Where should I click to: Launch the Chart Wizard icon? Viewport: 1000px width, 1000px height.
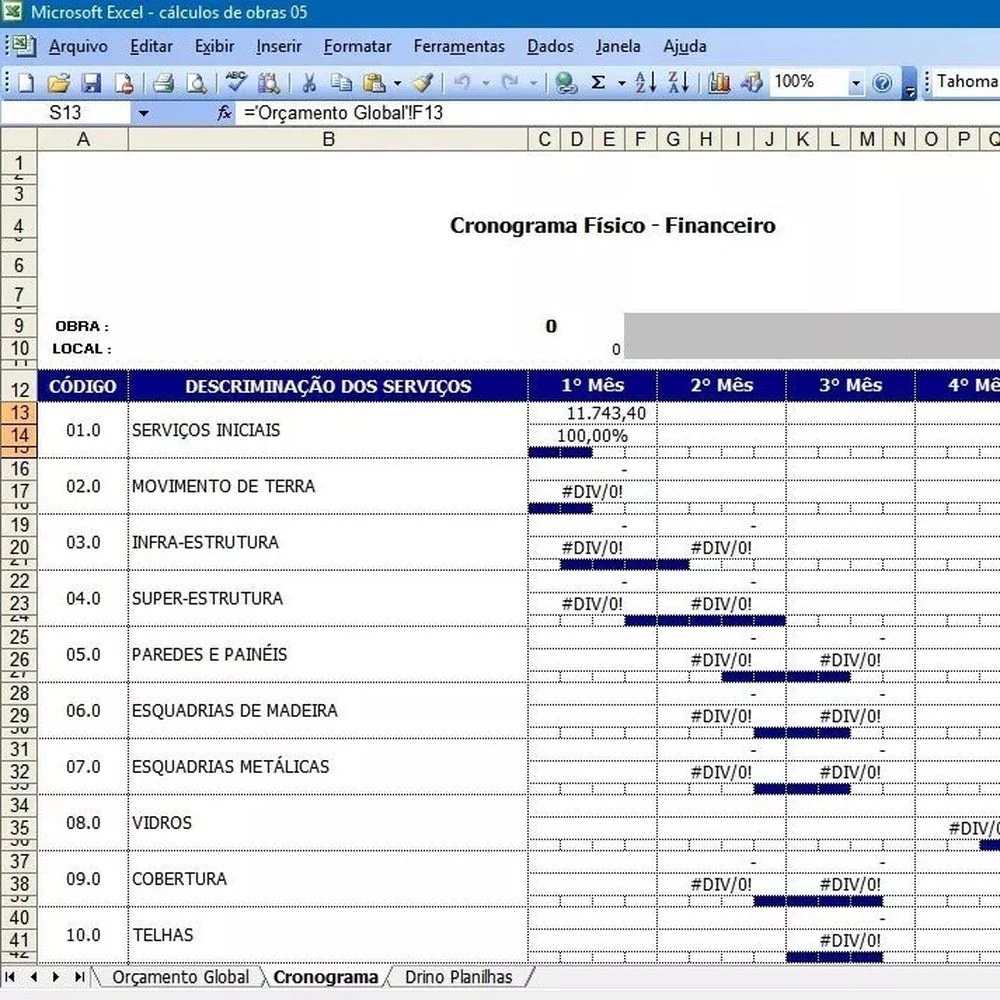[x=718, y=82]
